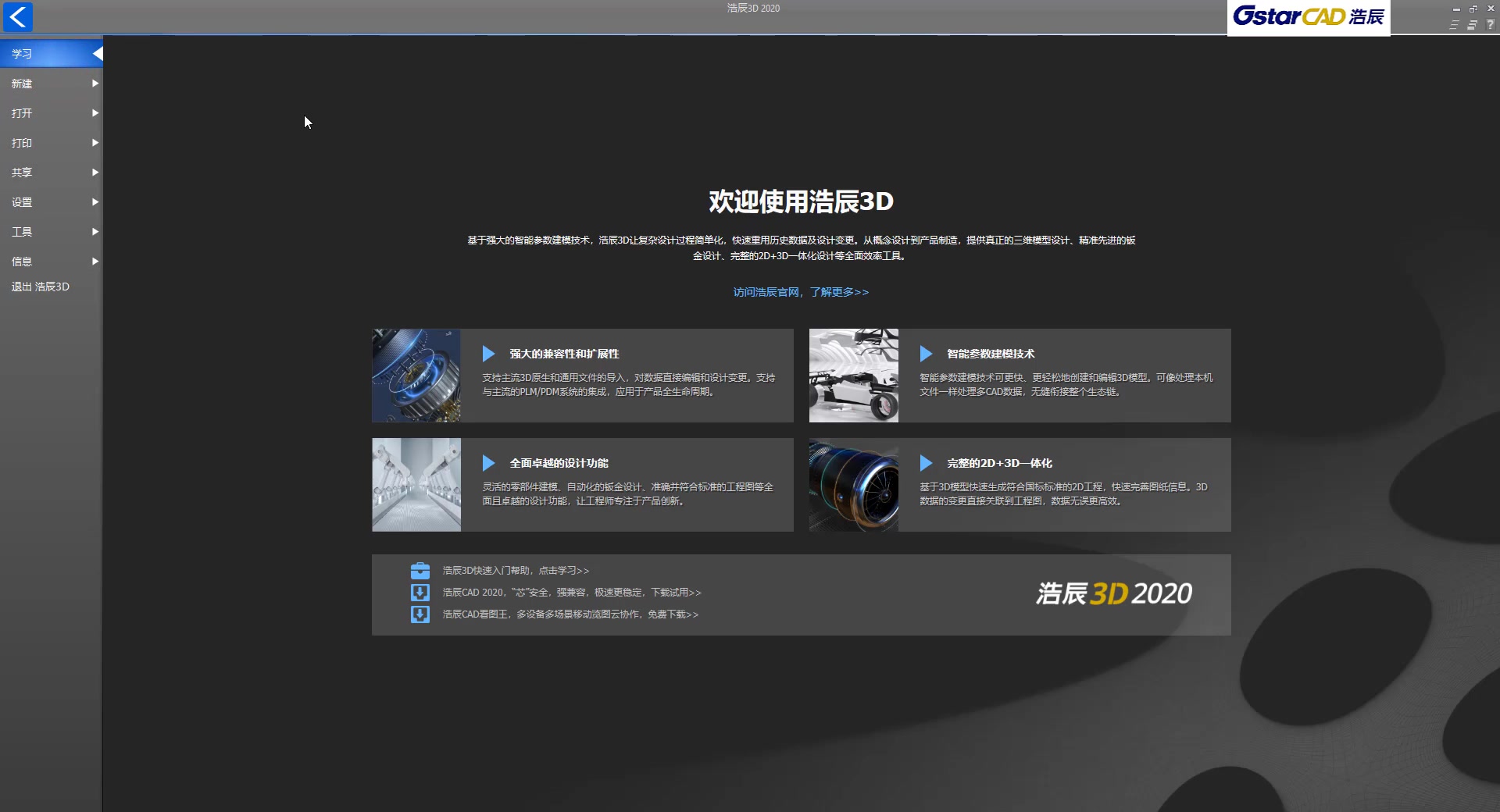This screenshot has width=1500, height=812.
Task: Open the 打开 menu
Action: pos(52,113)
